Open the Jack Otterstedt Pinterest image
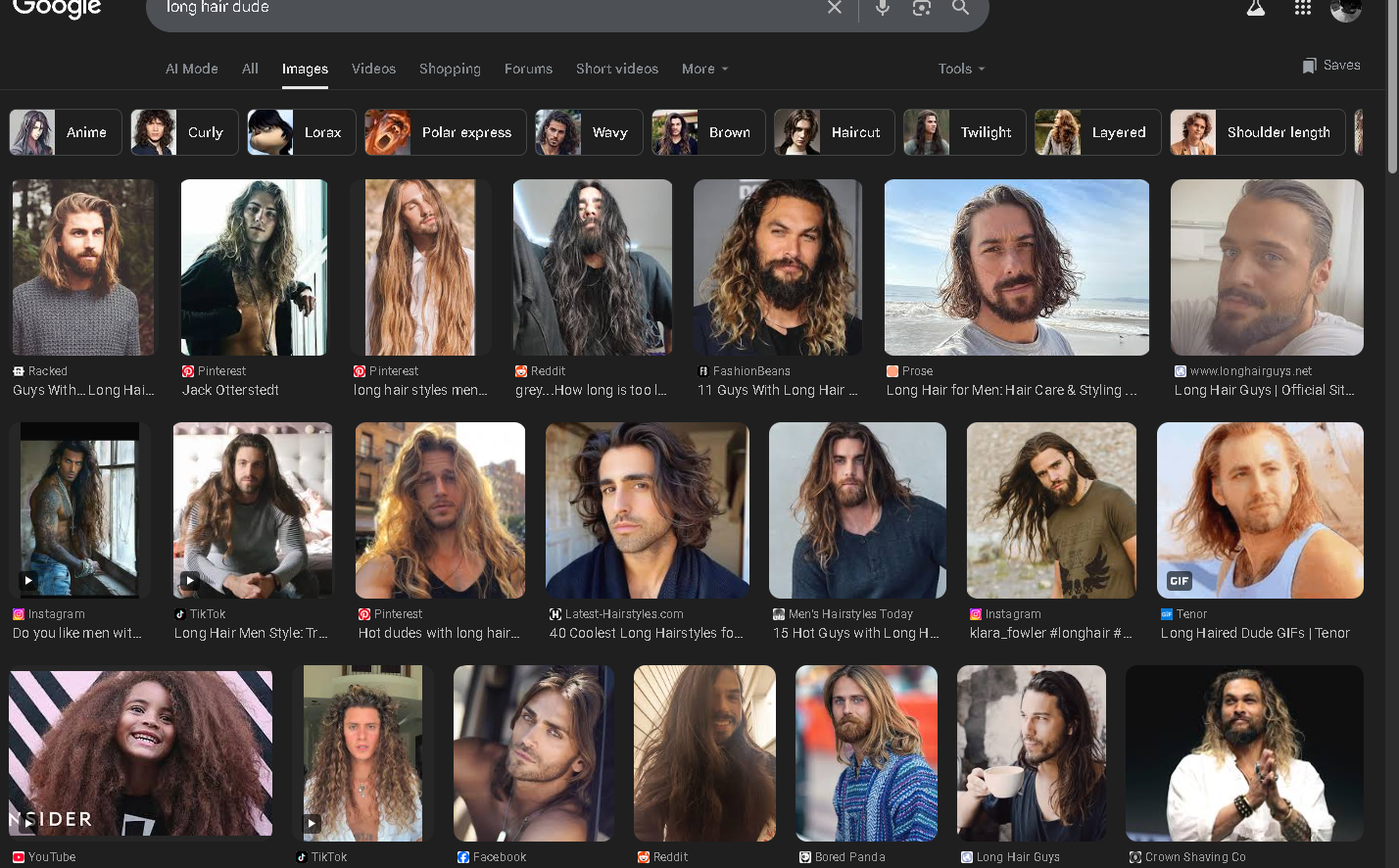 pos(254,267)
